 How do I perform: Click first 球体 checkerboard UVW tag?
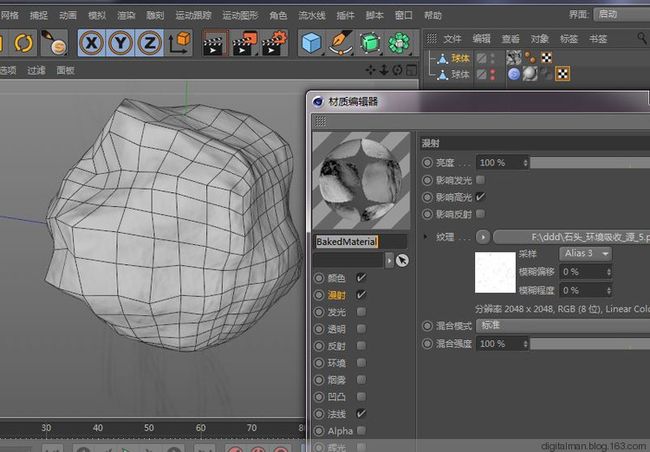click(546, 58)
